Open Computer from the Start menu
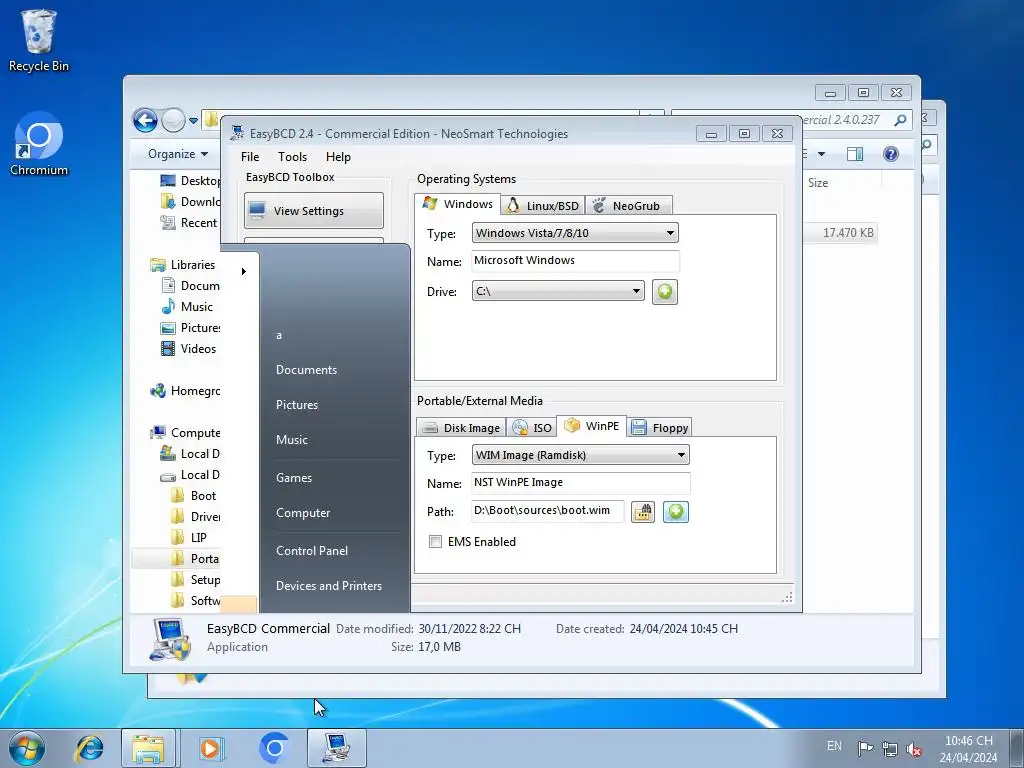This screenshot has height=768, width=1024. [303, 513]
